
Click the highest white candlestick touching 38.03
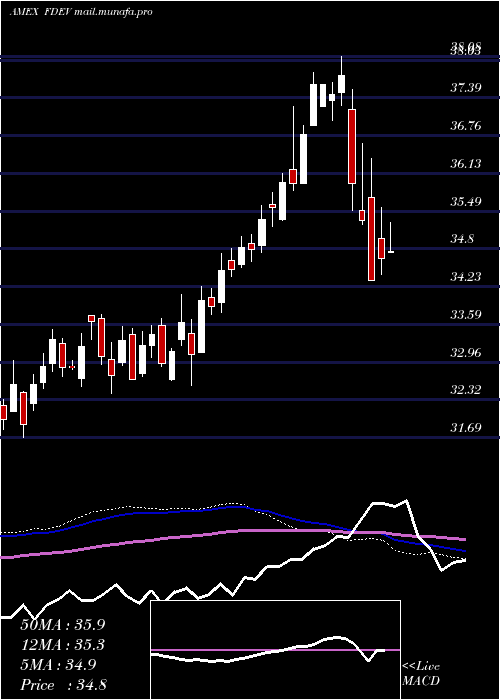[x=342, y=83]
